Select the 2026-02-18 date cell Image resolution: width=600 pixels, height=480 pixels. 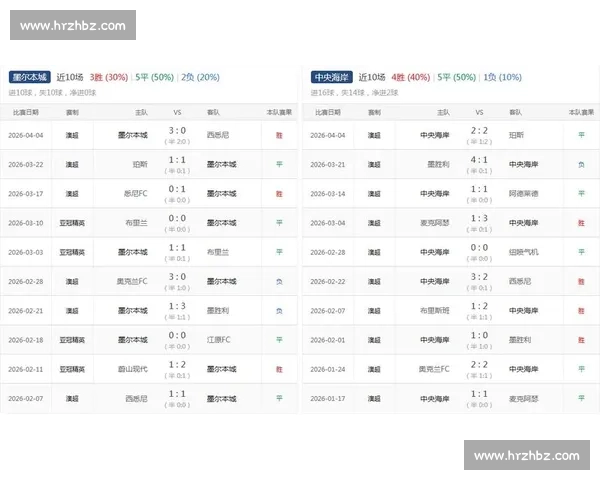pos(26,340)
